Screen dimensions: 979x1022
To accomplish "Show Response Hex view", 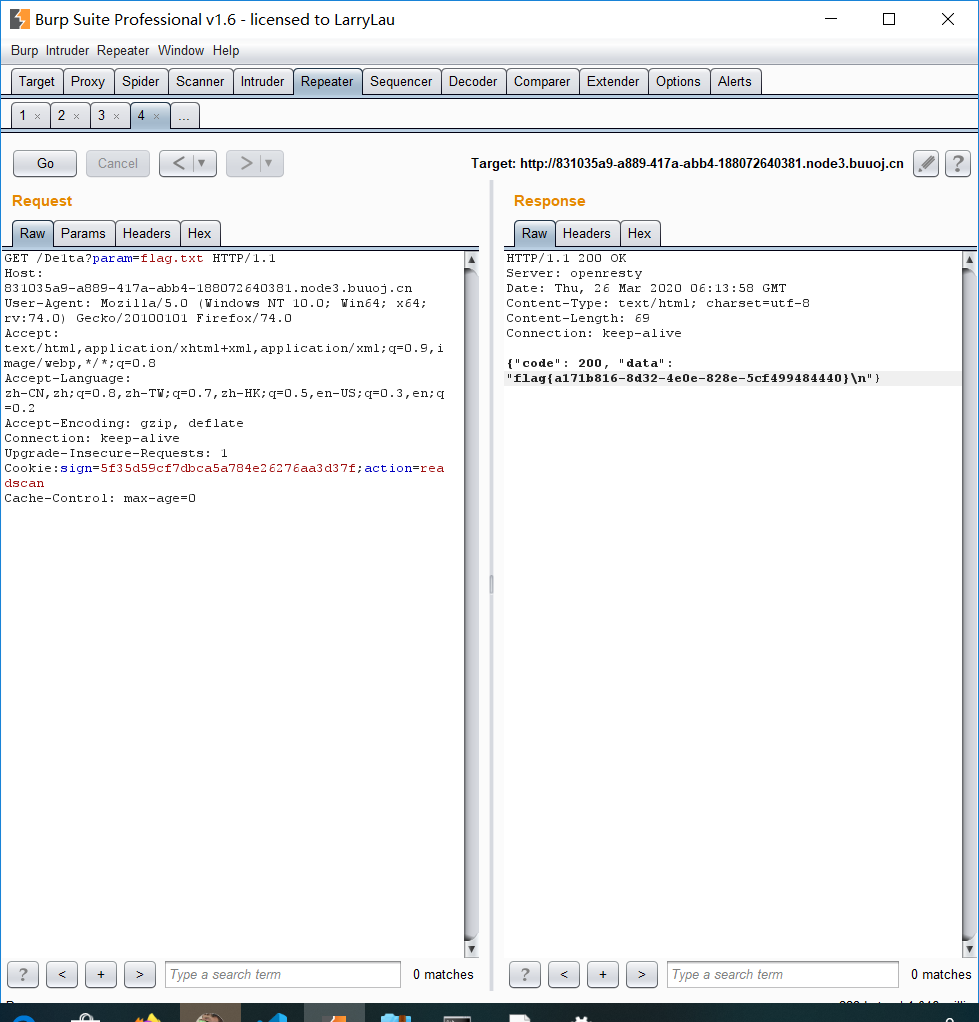I will tap(639, 233).
